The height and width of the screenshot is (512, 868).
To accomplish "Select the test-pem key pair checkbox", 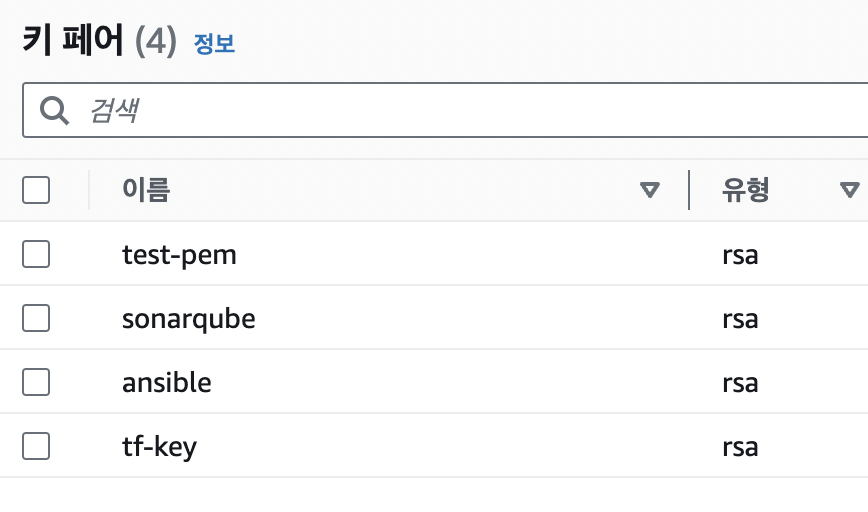I will pyautogui.click(x=36, y=254).
